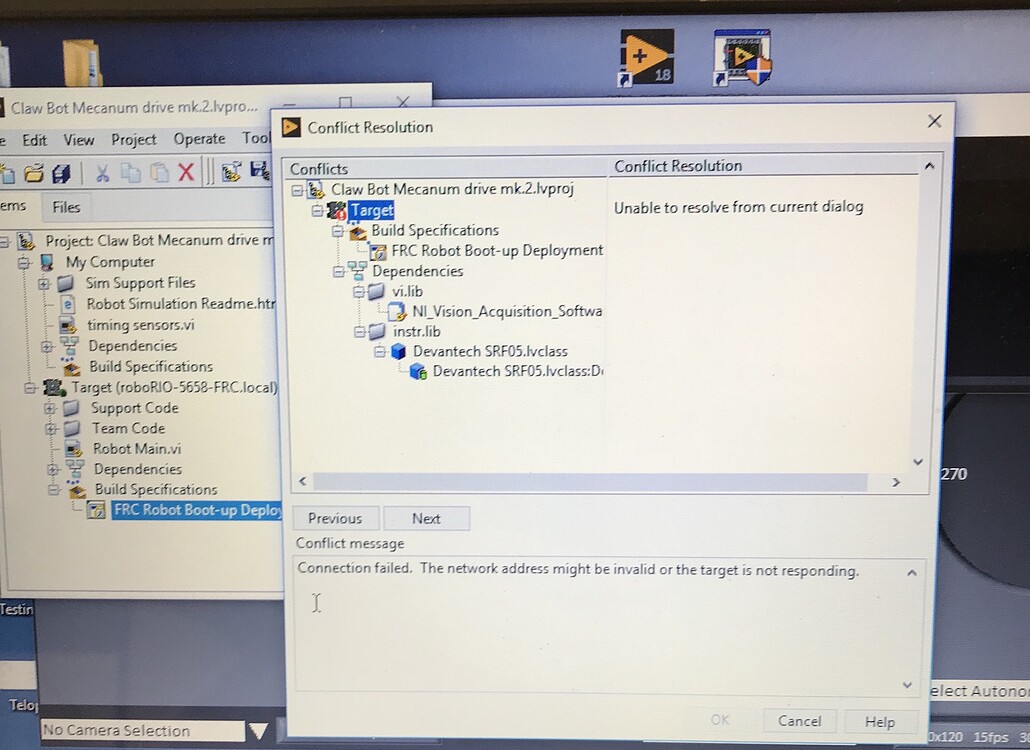Select 'Devantech SRF05.lvclass' row
1030x750 pixels.
pos(490,351)
